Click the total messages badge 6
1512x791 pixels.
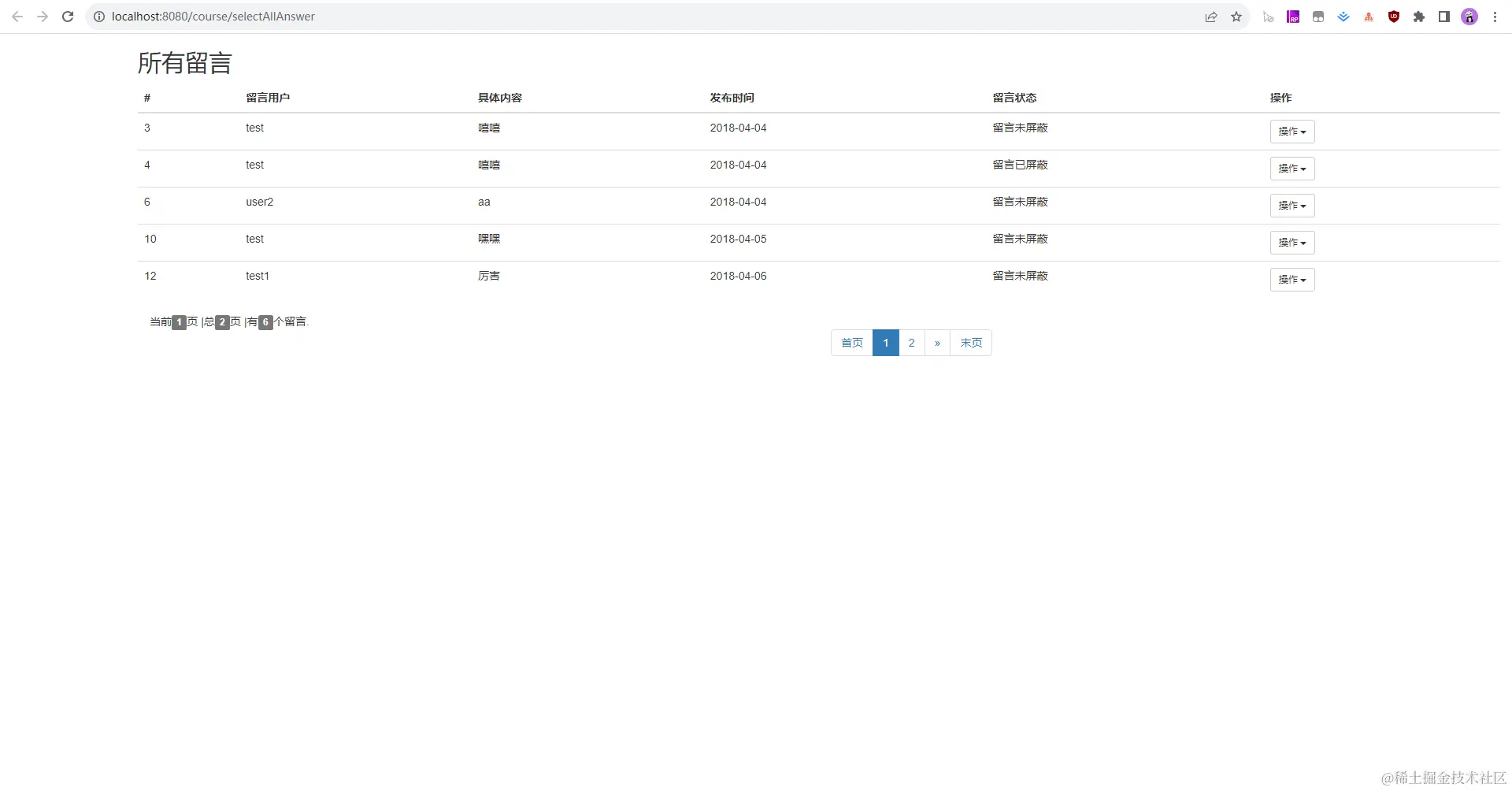coord(266,322)
